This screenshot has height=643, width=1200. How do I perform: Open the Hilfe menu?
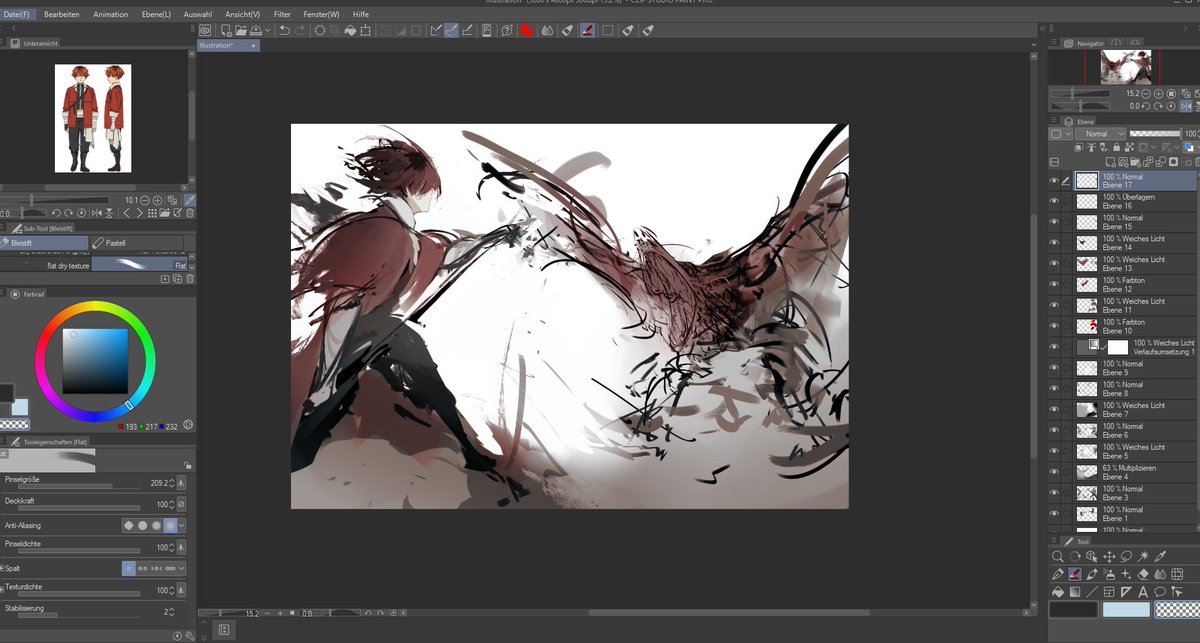tap(361, 15)
